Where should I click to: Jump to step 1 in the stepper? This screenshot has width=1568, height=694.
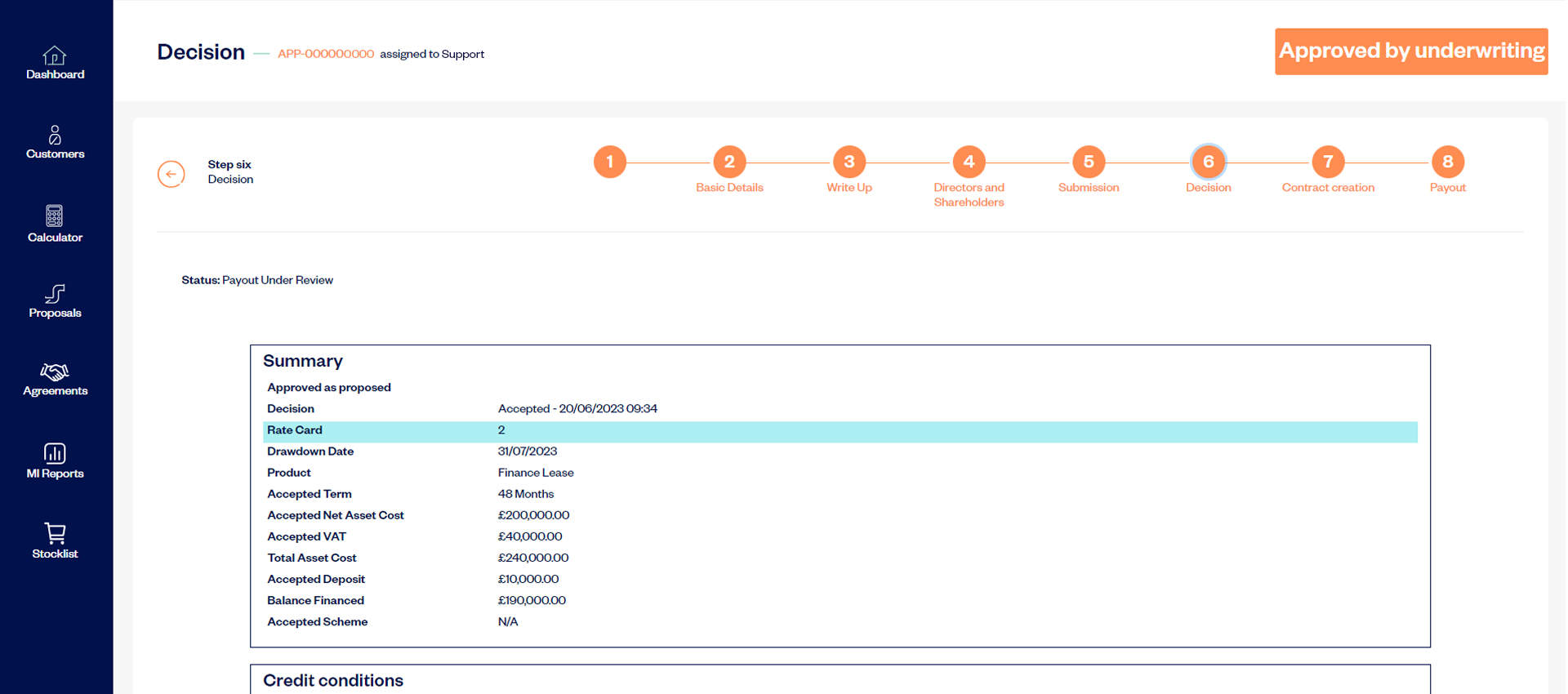(610, 162)
